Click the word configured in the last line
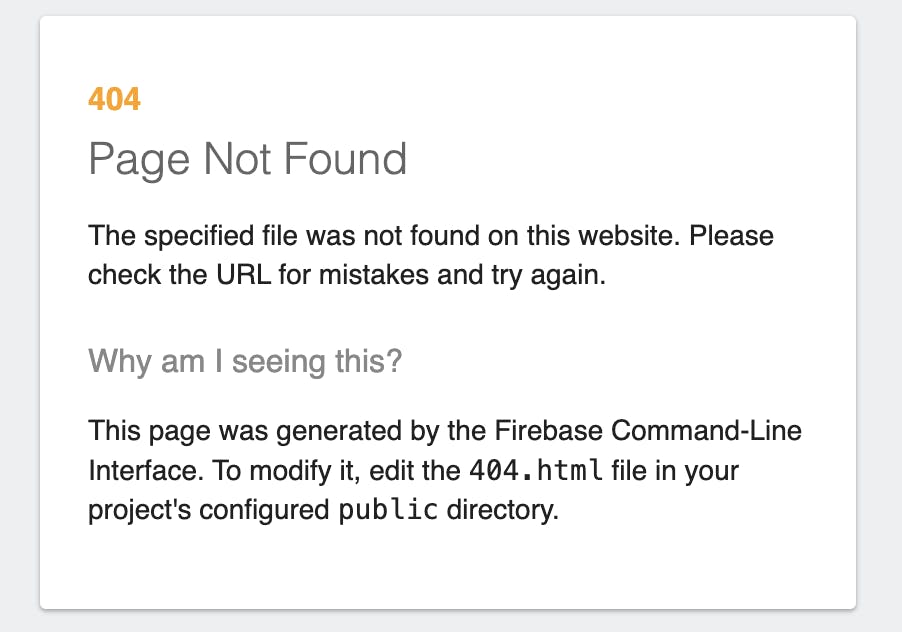902x632 pixels. click(x=265, y=511)
